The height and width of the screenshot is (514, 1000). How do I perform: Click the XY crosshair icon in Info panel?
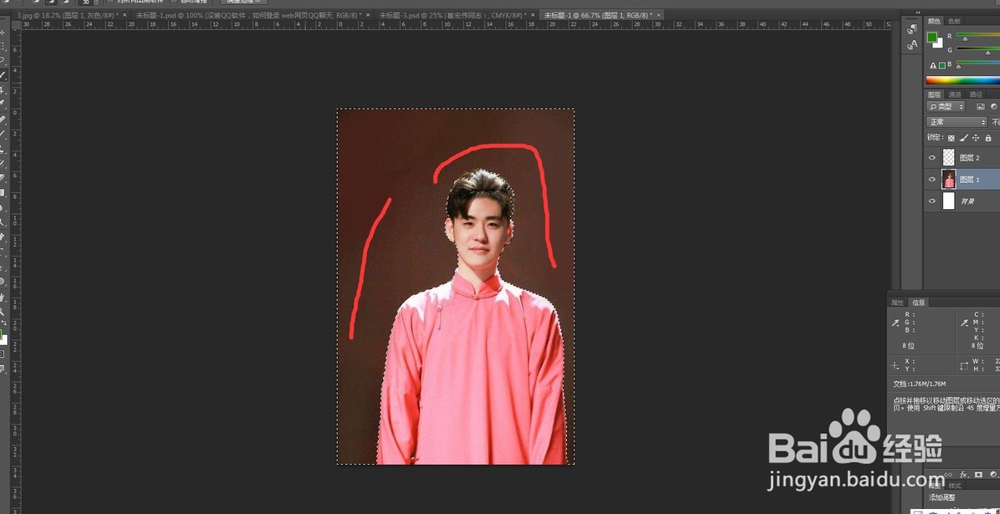895,365
